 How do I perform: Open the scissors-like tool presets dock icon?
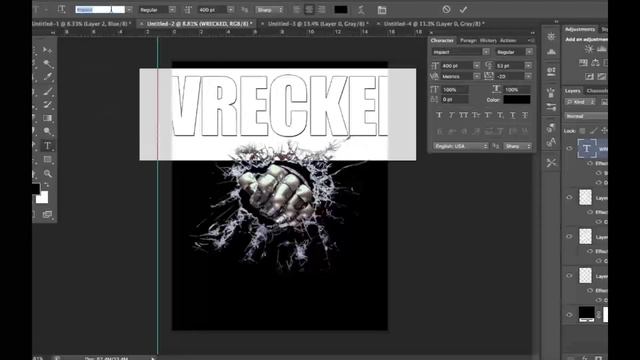tap(551, 162)
